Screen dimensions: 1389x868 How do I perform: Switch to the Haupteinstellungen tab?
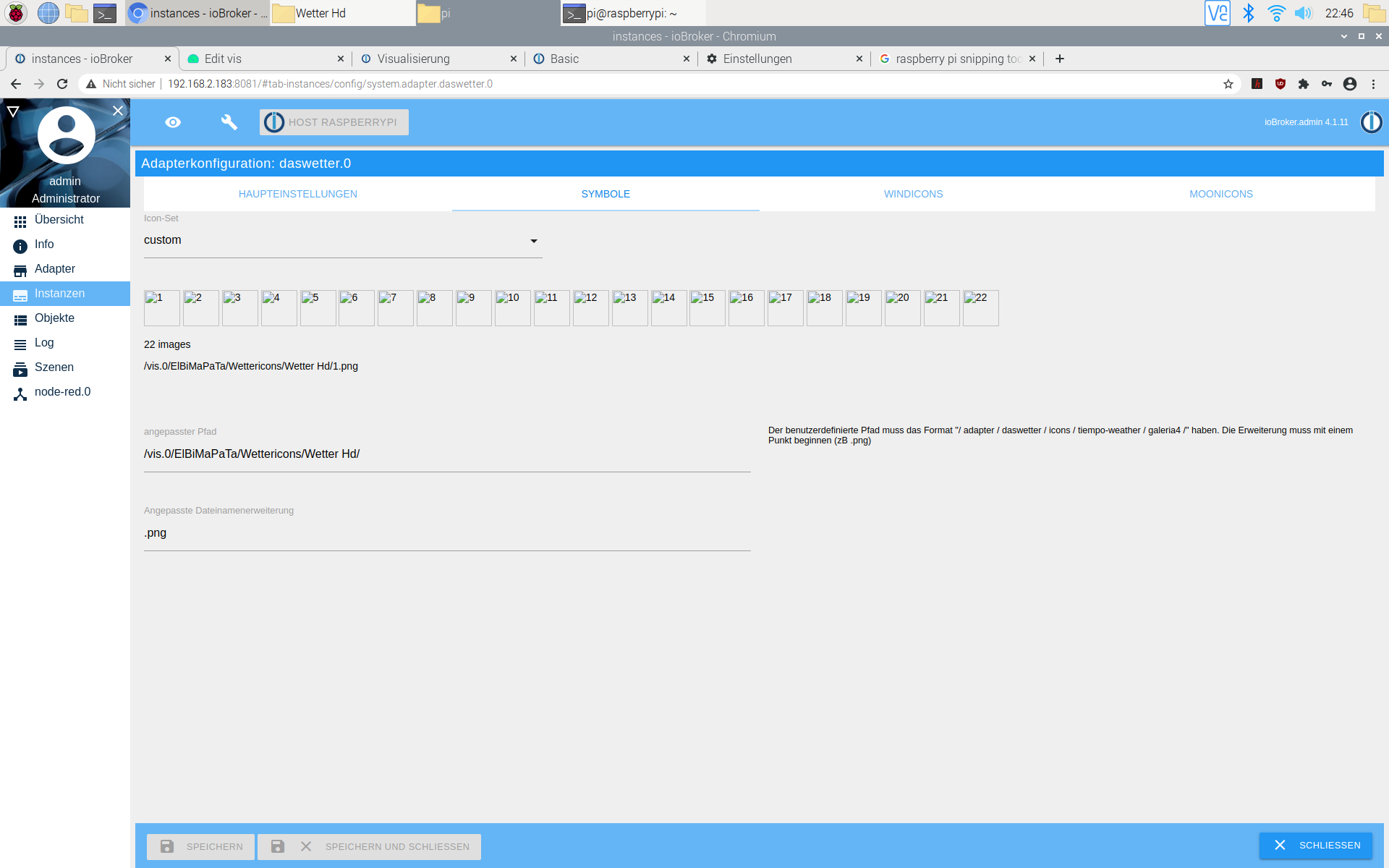[297, 194]
